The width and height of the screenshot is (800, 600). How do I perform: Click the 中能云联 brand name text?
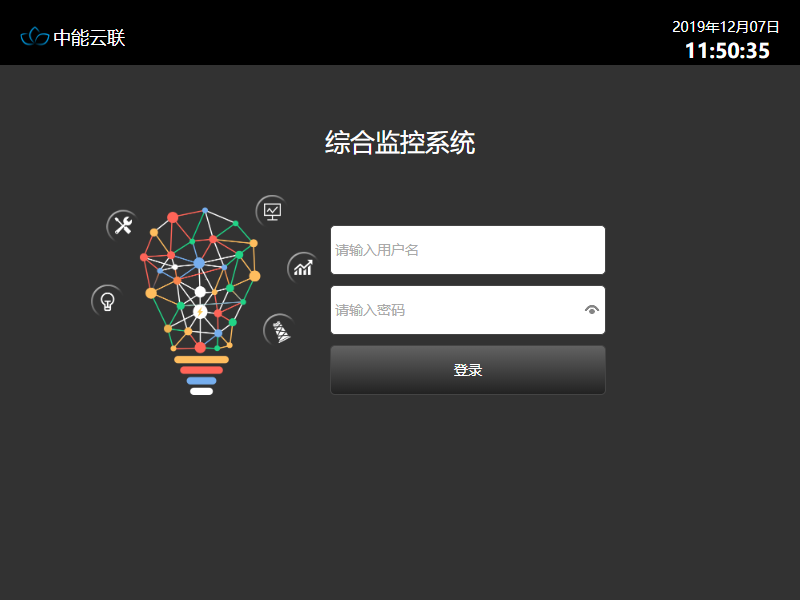coord(89,38)
